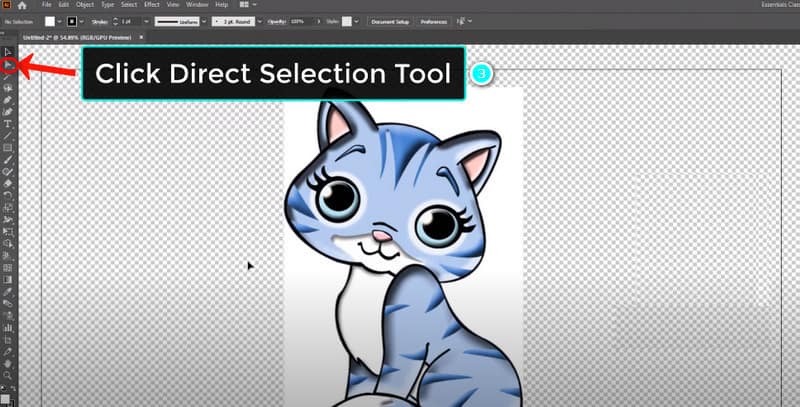This screenshot has height=407, width=800.
Task: Pick the Mesh tool
Action: pyautogui.click(x=8, y=267)
